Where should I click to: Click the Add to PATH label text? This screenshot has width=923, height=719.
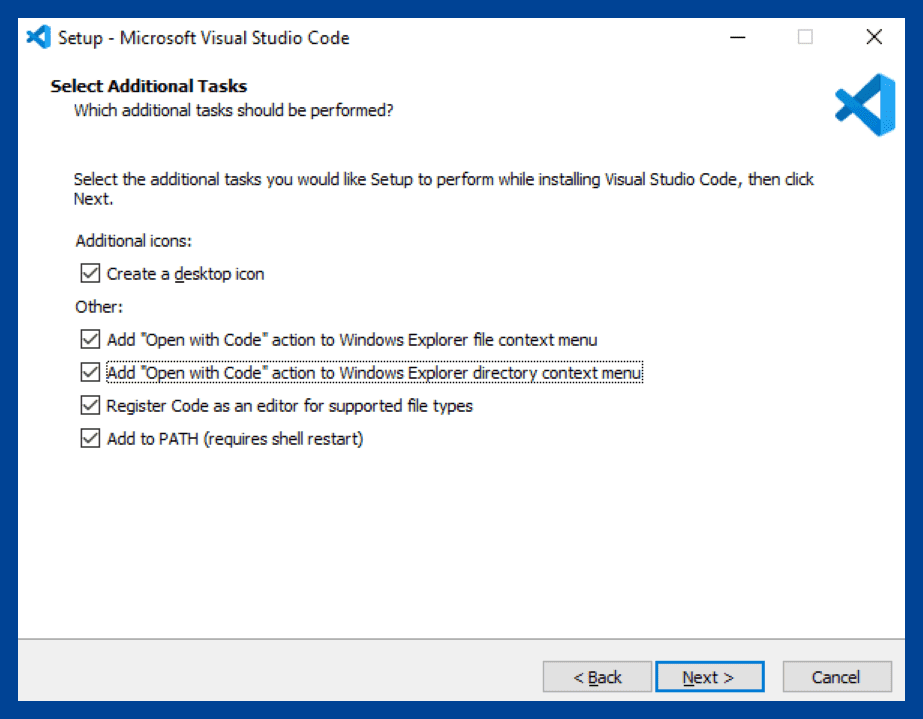(x=235, y=438)
